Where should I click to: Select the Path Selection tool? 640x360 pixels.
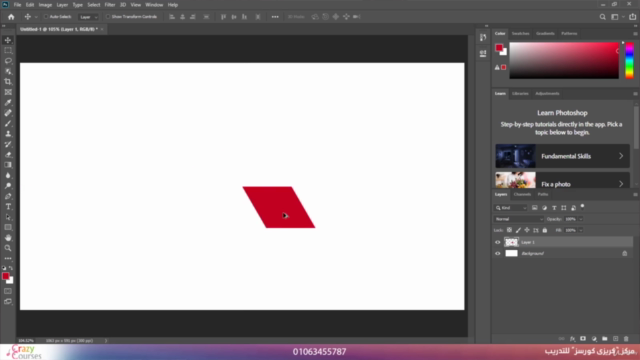8,217
